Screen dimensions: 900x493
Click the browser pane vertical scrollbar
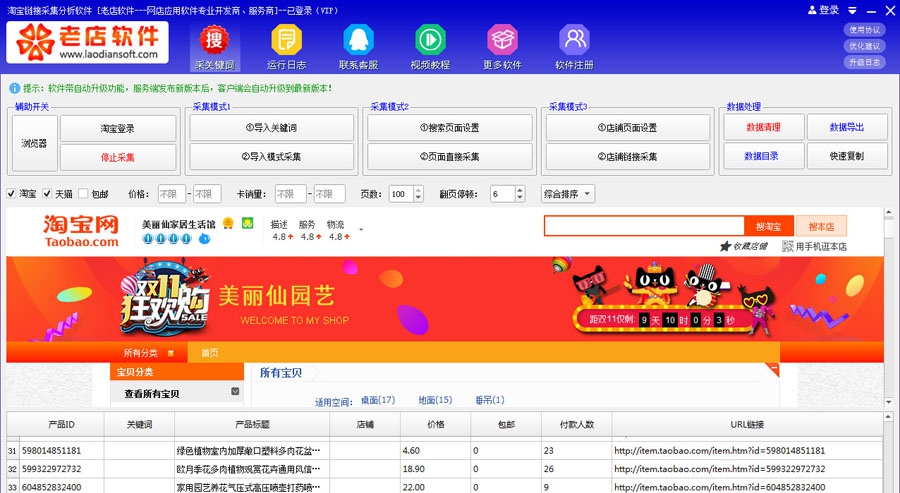(889, 307)
